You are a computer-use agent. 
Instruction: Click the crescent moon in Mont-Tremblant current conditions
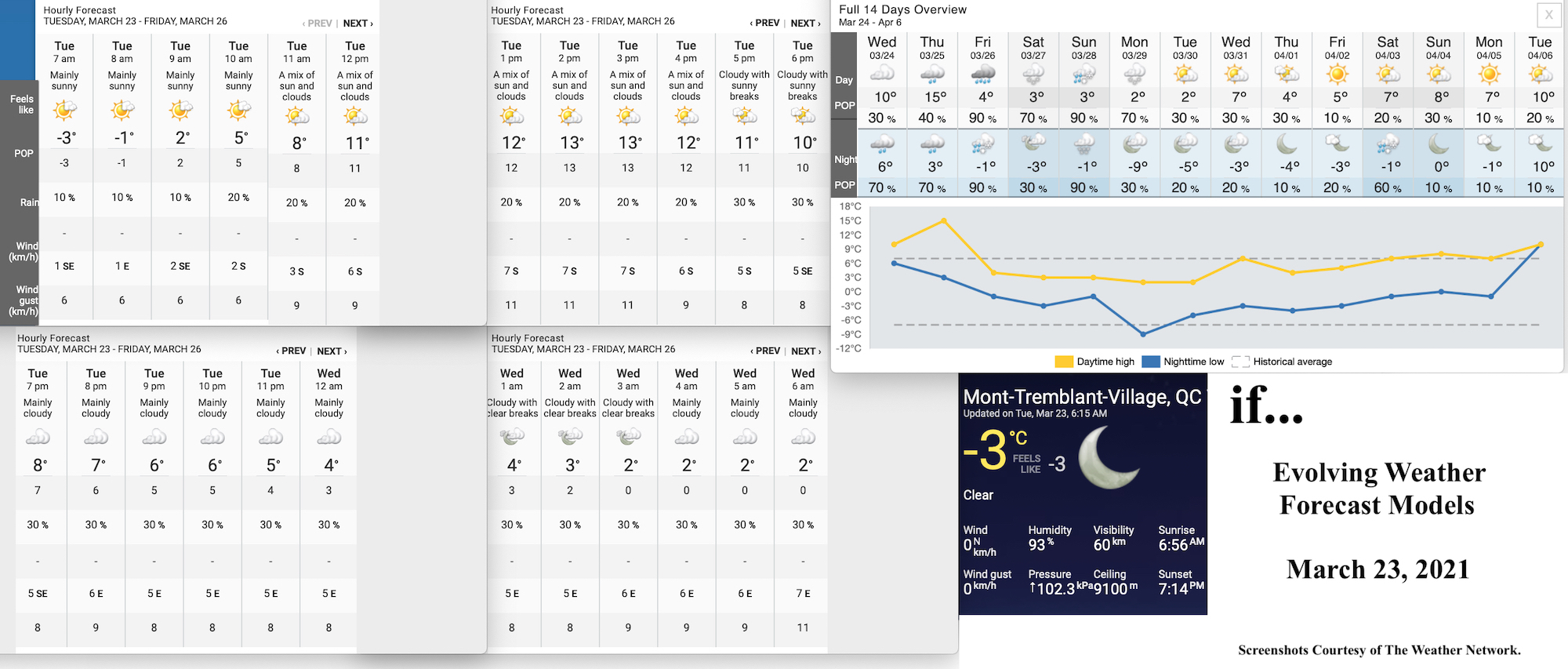tap(1109, 457)
